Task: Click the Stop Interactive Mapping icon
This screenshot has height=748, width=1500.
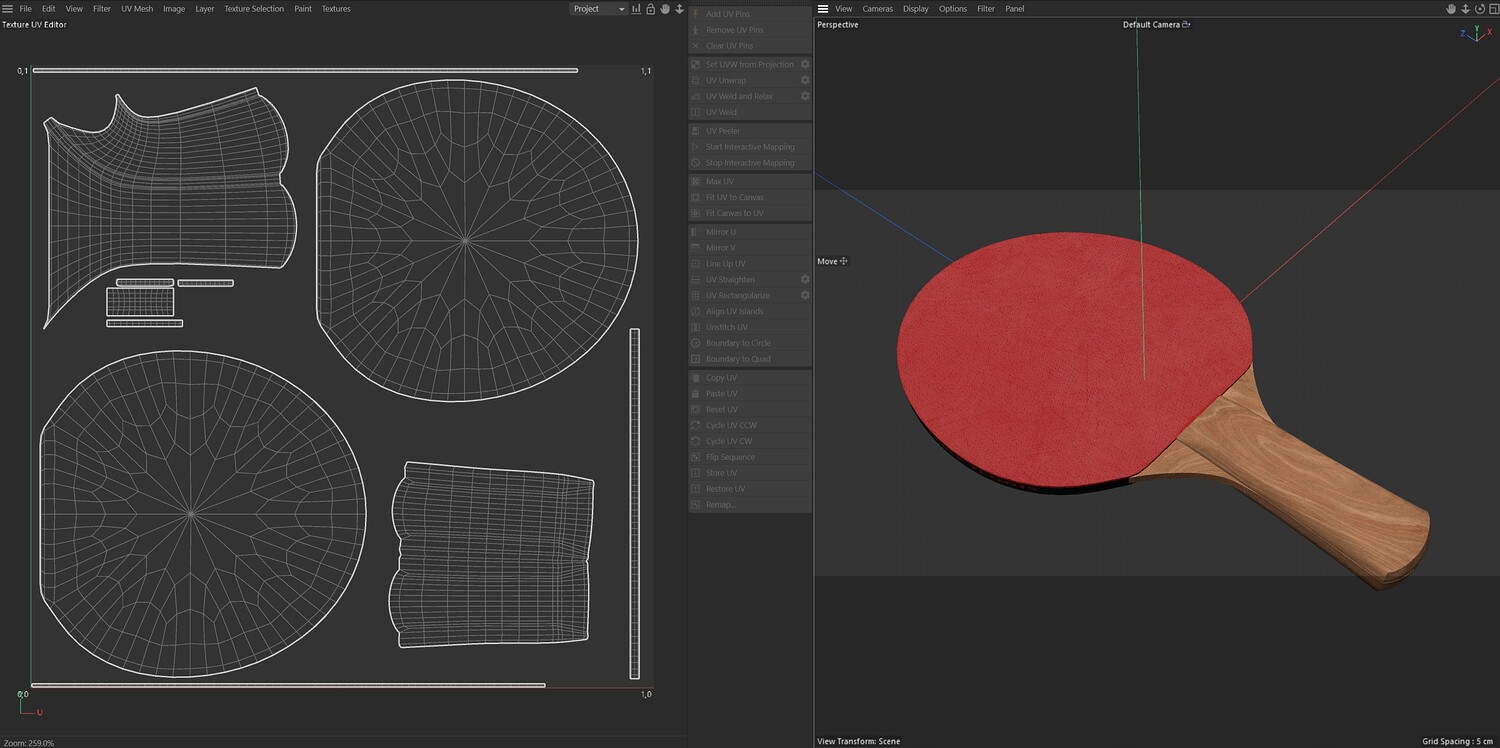Action: pos(696,163)
